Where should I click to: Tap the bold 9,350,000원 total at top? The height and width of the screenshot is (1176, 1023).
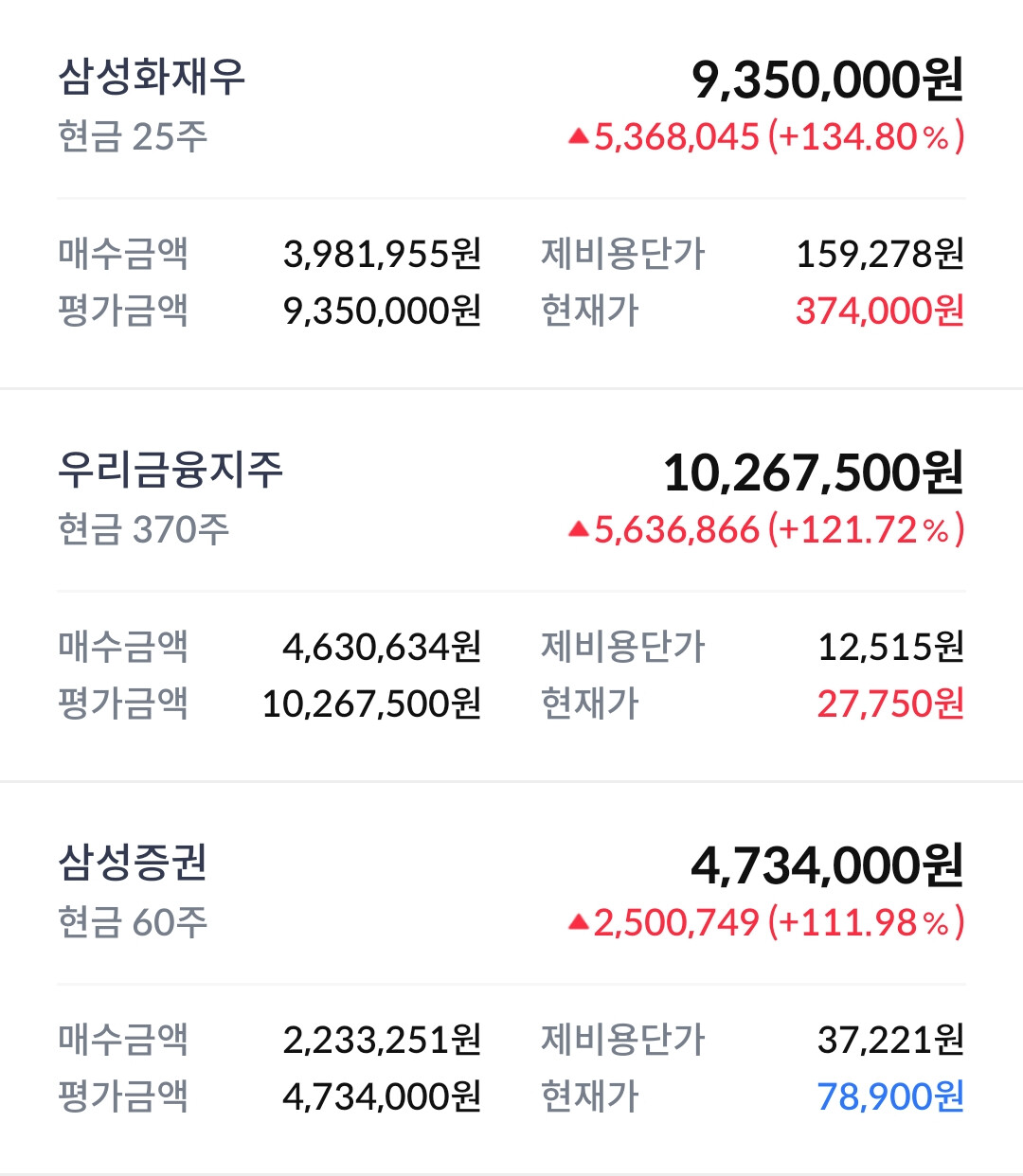[827, 80]
